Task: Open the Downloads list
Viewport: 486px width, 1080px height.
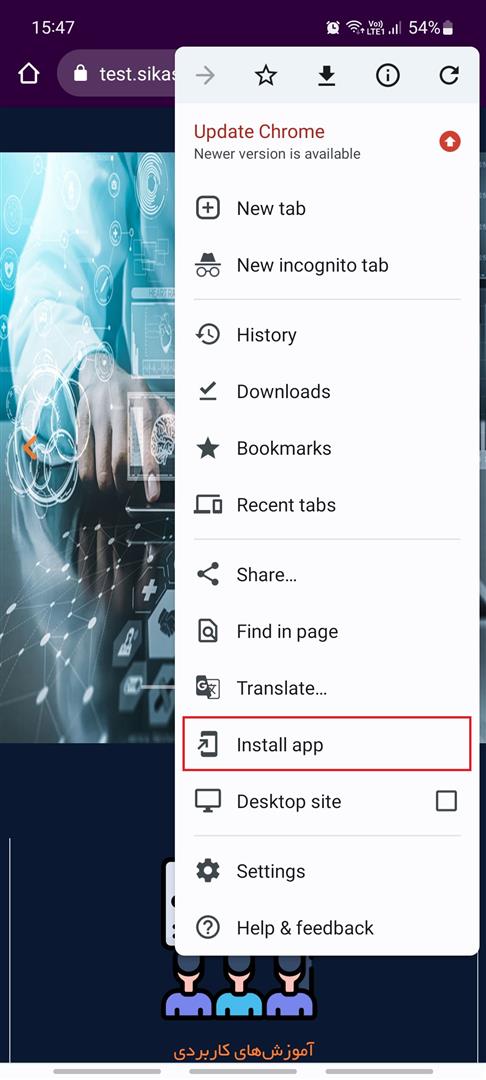Action: pos(327,391)
